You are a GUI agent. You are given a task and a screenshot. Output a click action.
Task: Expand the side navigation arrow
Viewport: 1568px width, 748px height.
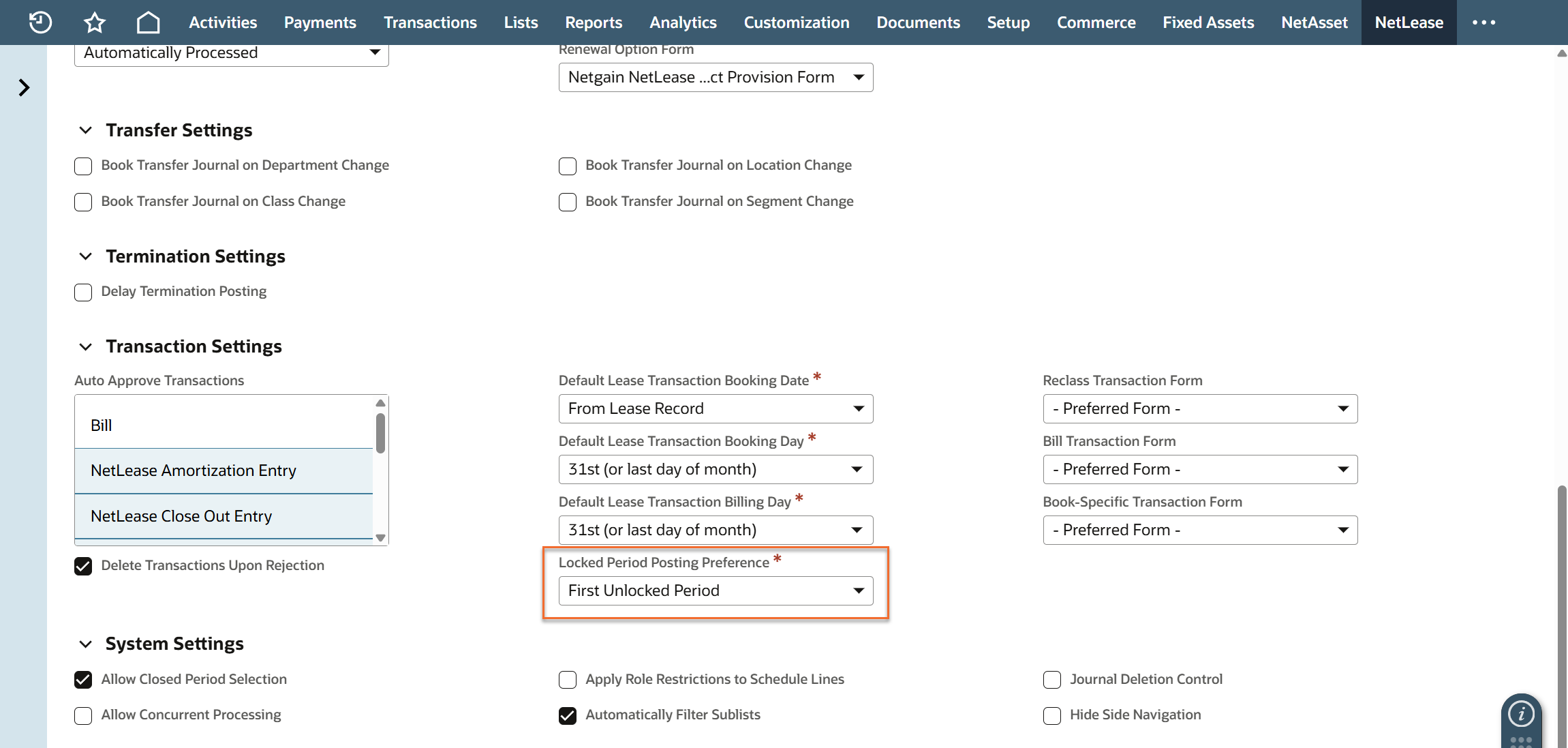[x=24, y=87]
